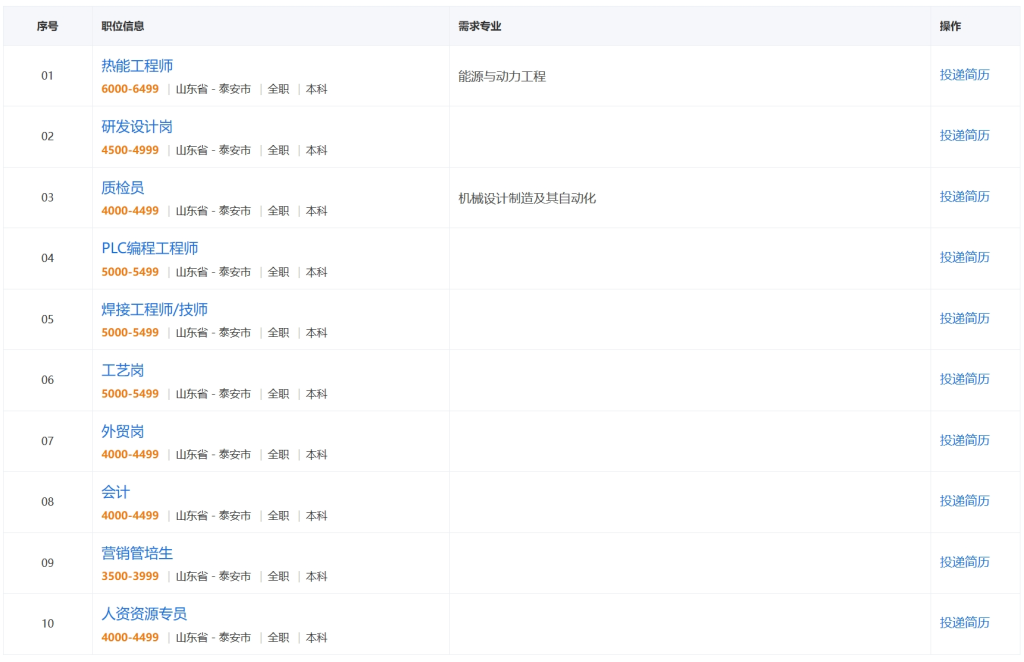Viewport: 1024px width, 662px height.
Task: Select row number 08
Action: 48,502
